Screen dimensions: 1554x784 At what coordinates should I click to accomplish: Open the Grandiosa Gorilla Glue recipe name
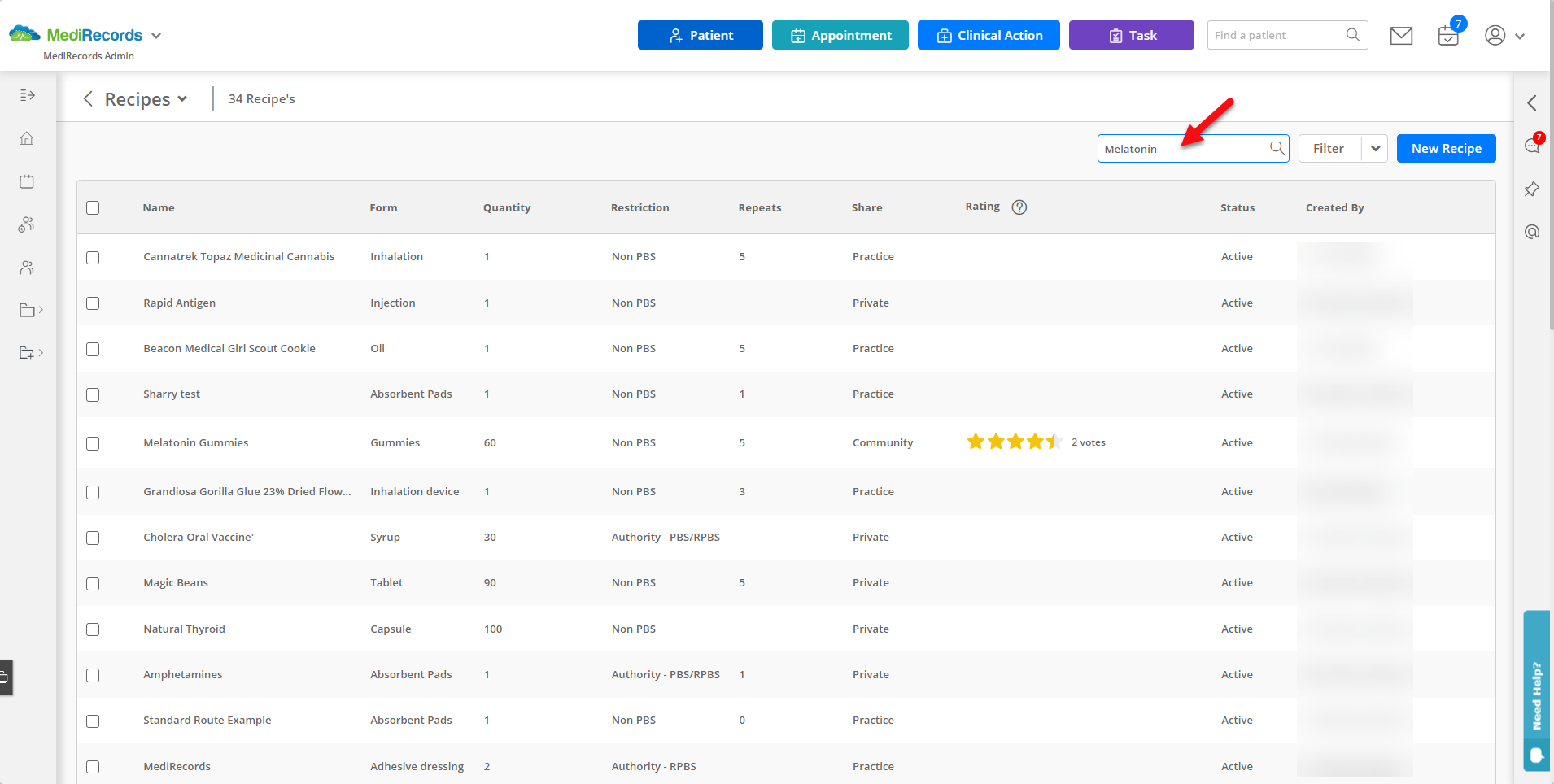point(247,491)
